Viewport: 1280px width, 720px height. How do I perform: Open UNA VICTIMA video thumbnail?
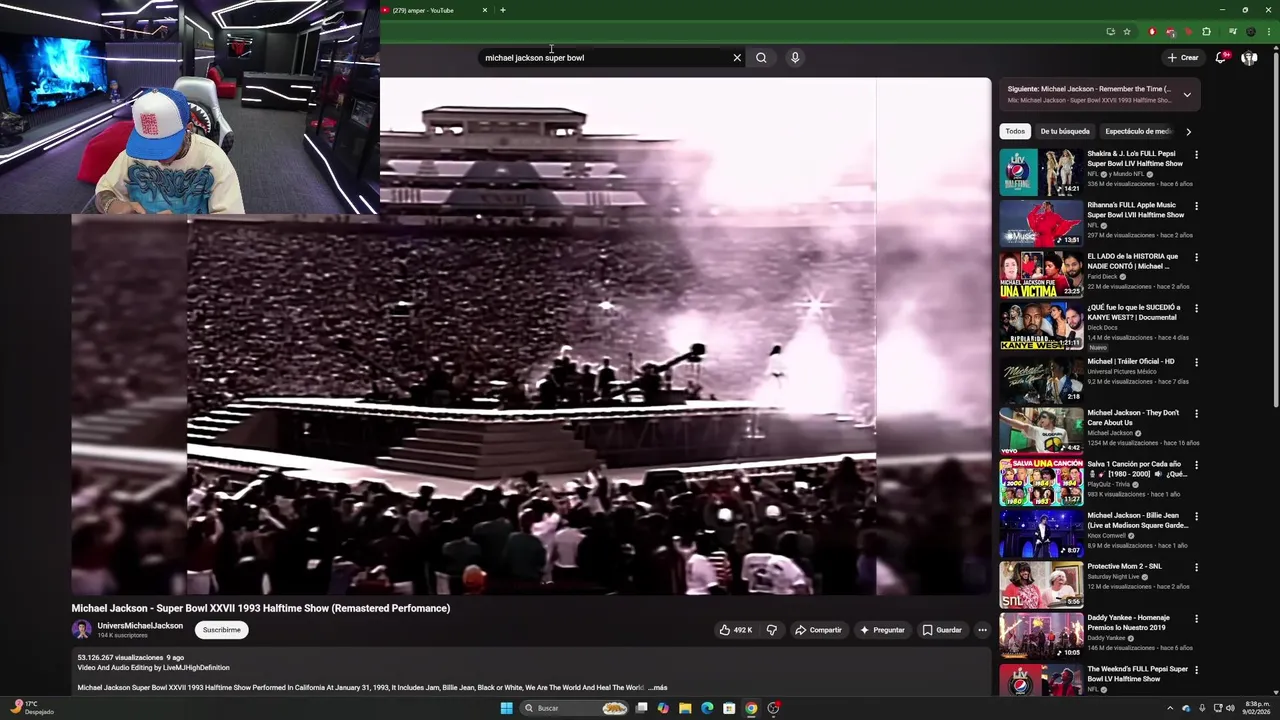[x=1041, y=275]
